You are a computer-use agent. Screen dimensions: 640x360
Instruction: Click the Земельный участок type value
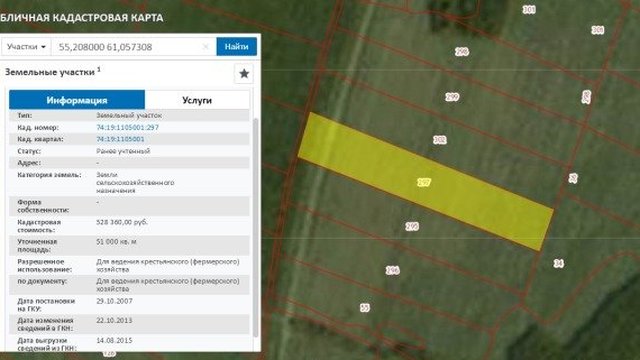point(129,116)
